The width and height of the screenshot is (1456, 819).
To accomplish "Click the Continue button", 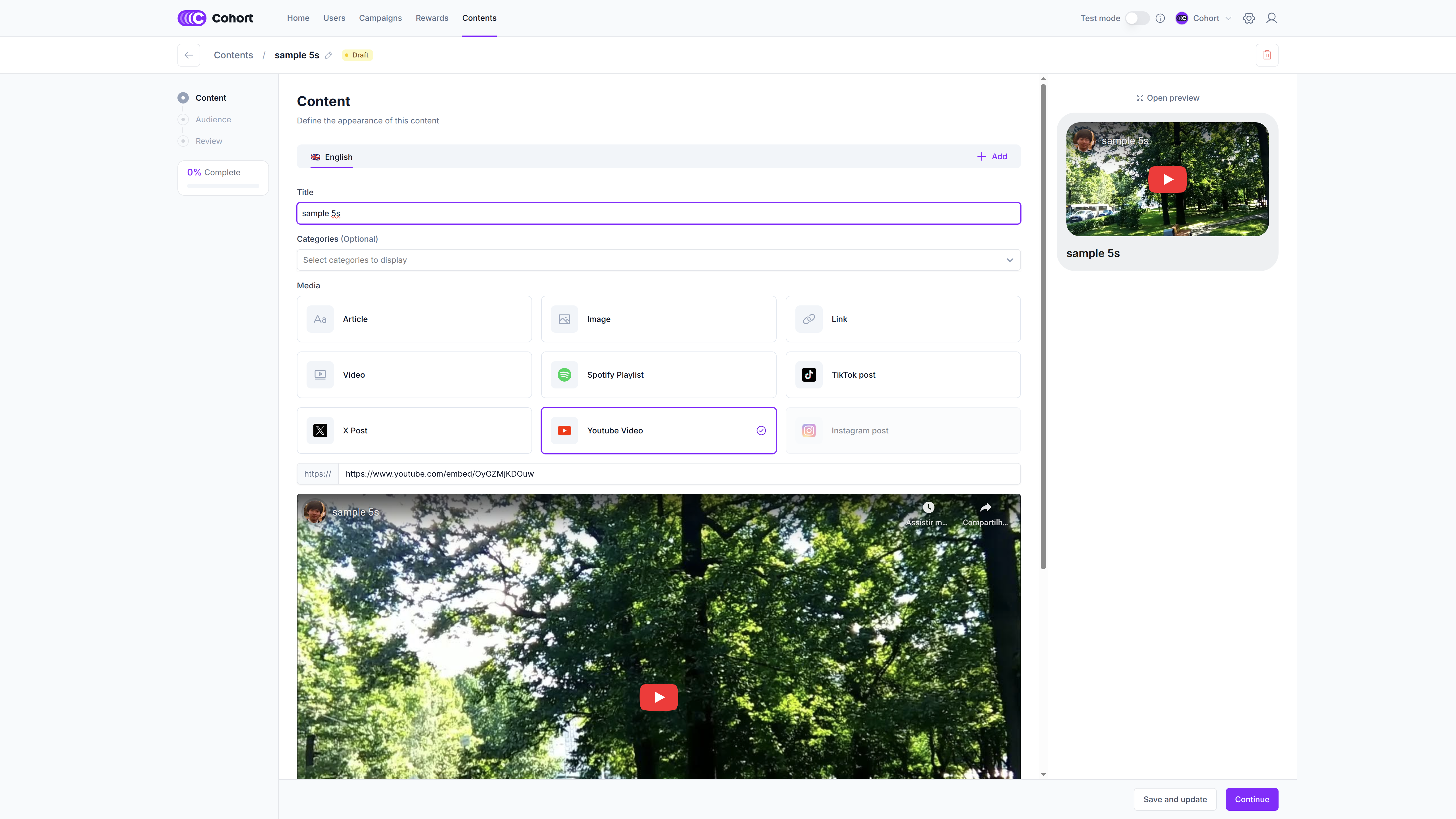I will click(1251, 799).
